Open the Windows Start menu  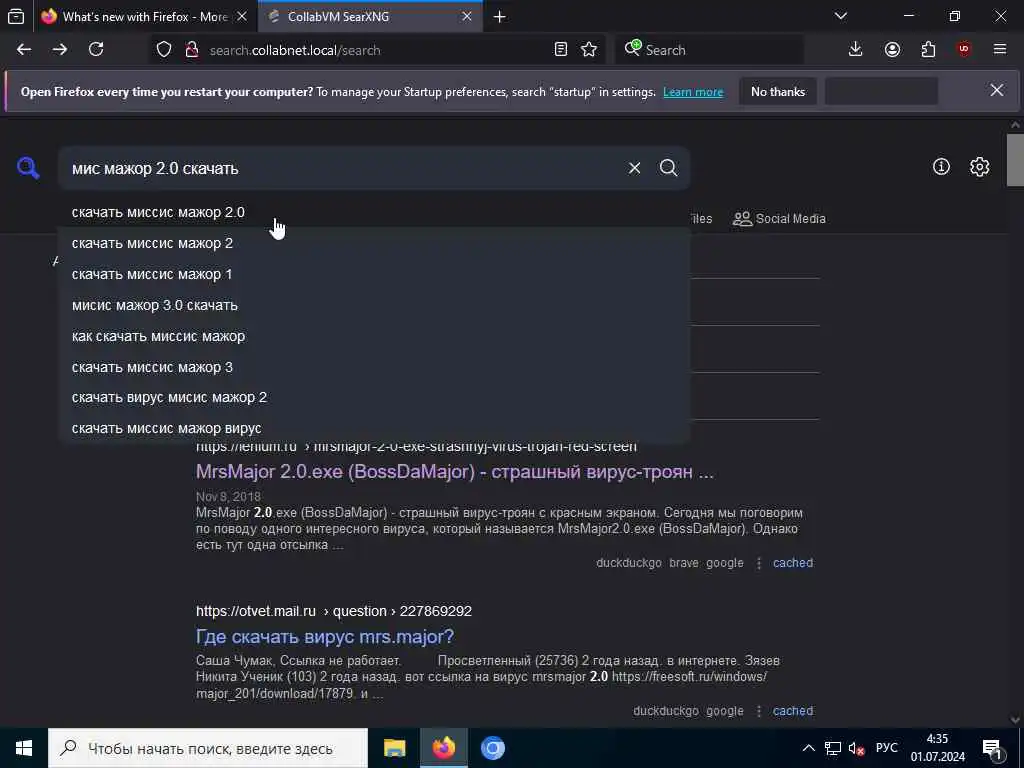(24, 748)
